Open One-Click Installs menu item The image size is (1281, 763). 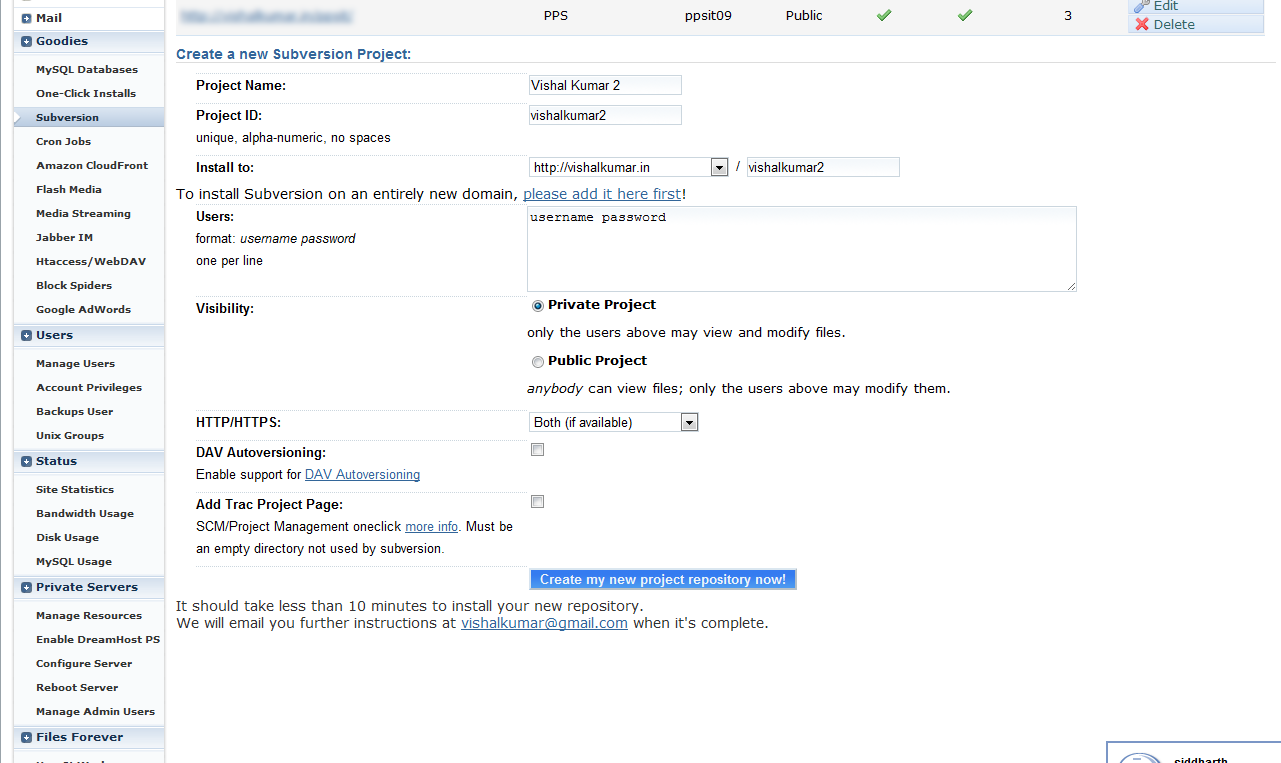(x=86, y=93)
